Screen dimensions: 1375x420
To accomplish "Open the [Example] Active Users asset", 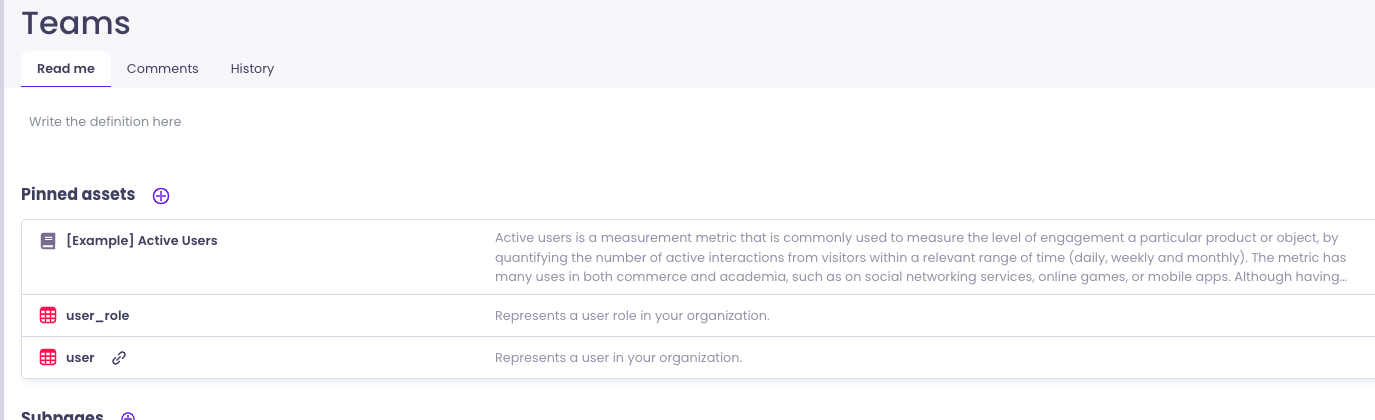I will tap(141, 241).
